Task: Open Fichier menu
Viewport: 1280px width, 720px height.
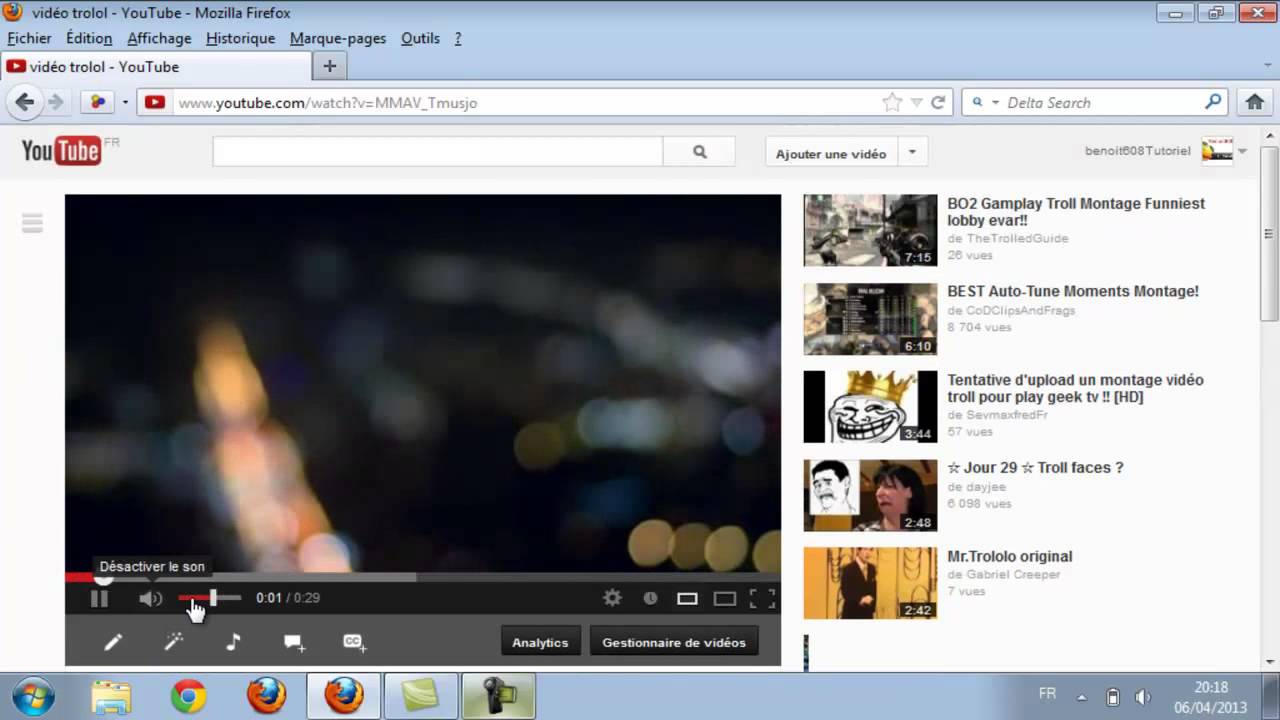Action: pos(29,38)
